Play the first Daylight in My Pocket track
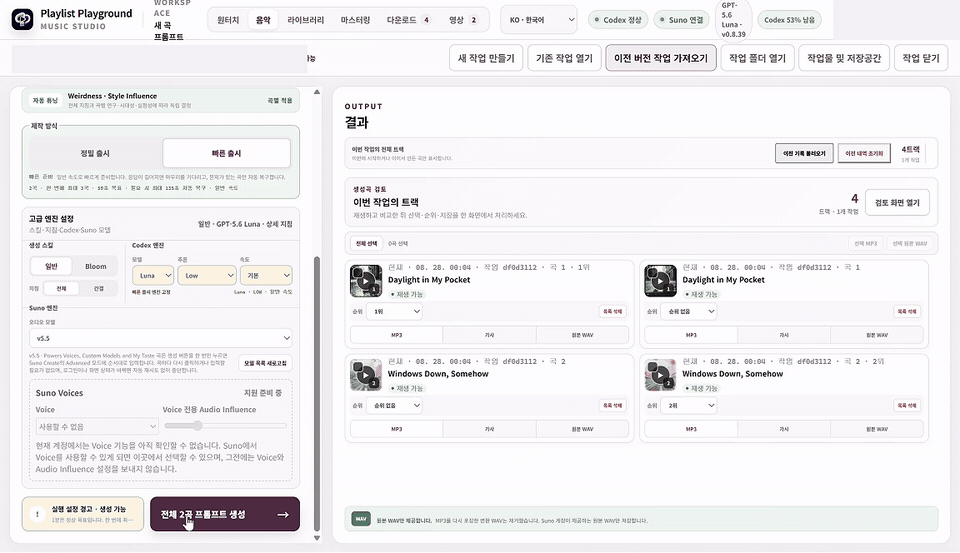This screenshot has width=960, height=553. click(366, 281)
